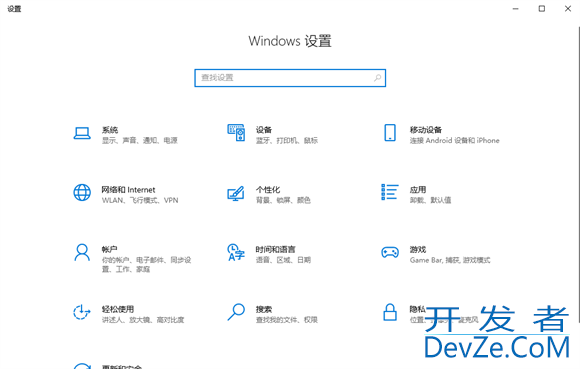Image resolution: width=580 pixels, height=369 pixels.
Task: Open the 帐户 person icon
Action: pyautogui.click(x=82, y=253)
